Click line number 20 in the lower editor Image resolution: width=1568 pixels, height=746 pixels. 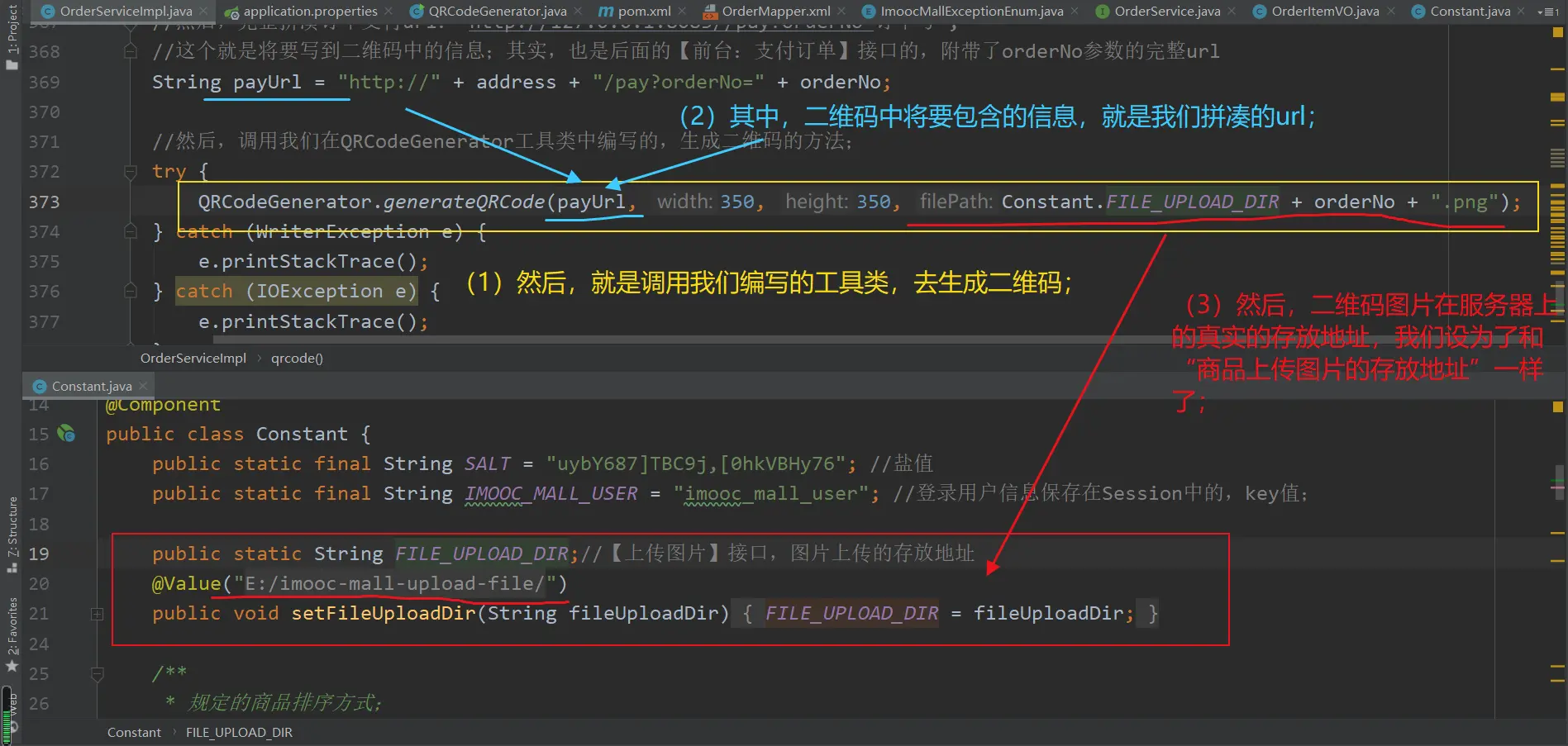39,583
